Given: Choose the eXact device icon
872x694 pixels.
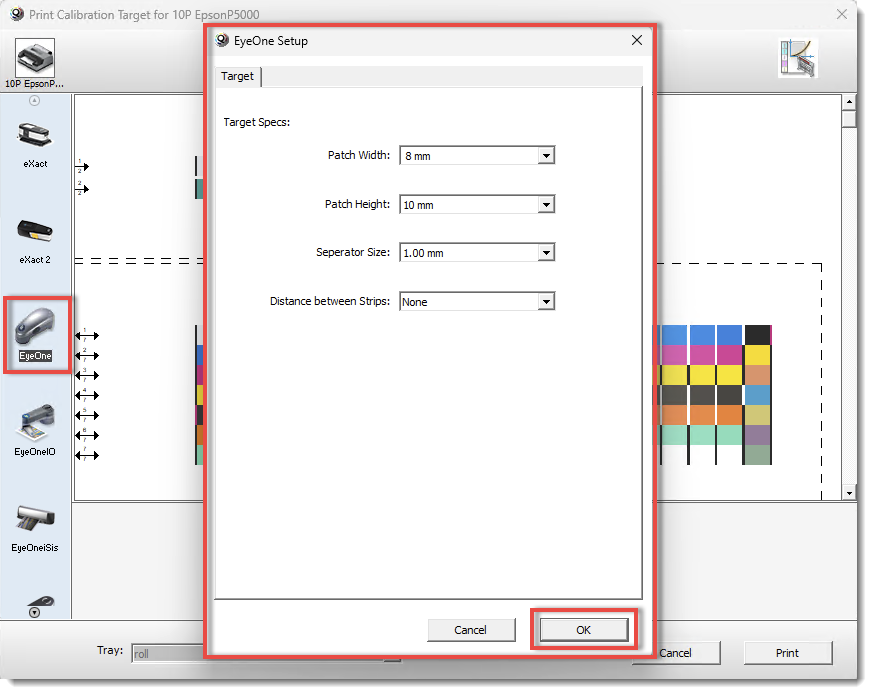Looking at the screenshot, I should tap(34, 136).
